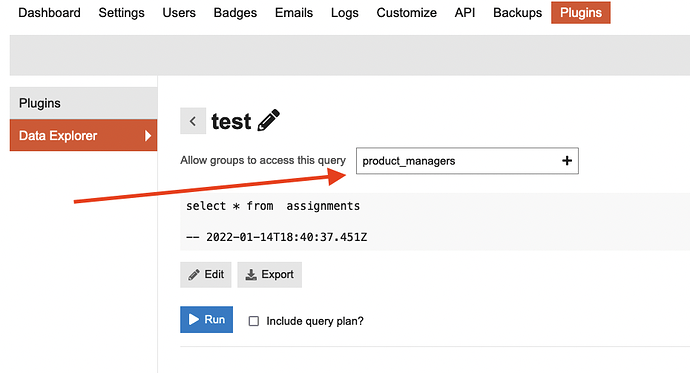Expand the Data Explorer sidebar arrow
This screenshot has width=690, height=373.
pos(148,136)
